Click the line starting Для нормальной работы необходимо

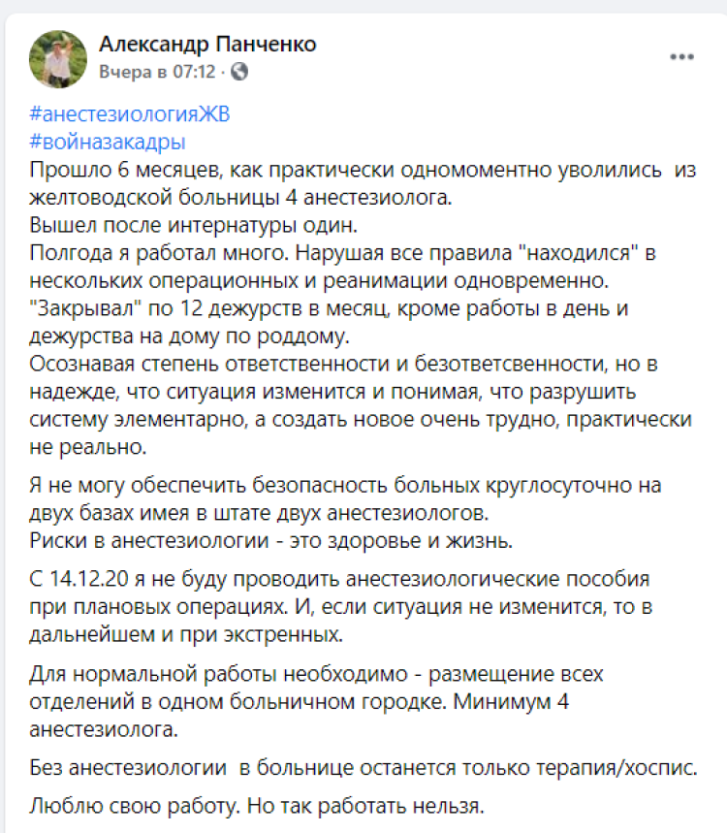tap(317, 674)
